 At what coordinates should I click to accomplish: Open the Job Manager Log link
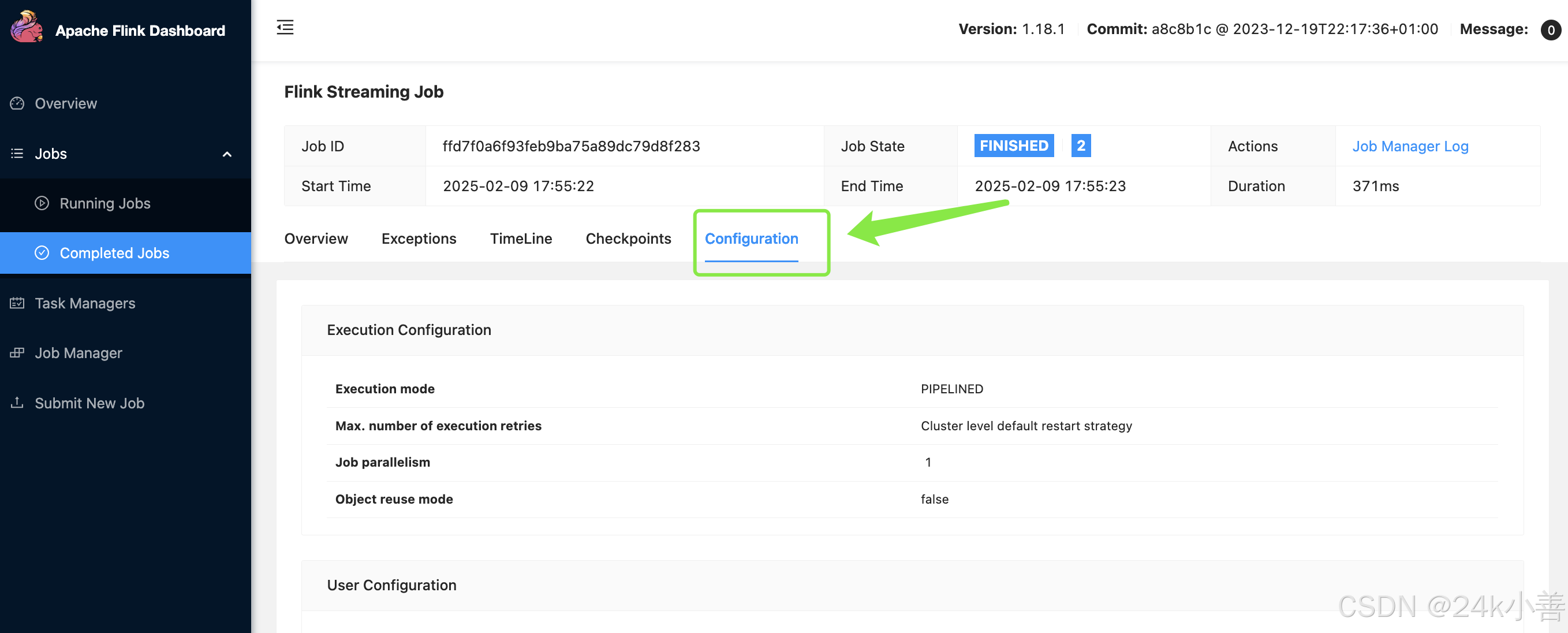click(x=1410, y=146)
